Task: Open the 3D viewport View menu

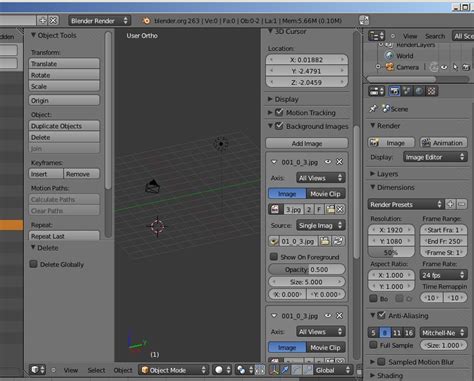Action: click(71, 370)
